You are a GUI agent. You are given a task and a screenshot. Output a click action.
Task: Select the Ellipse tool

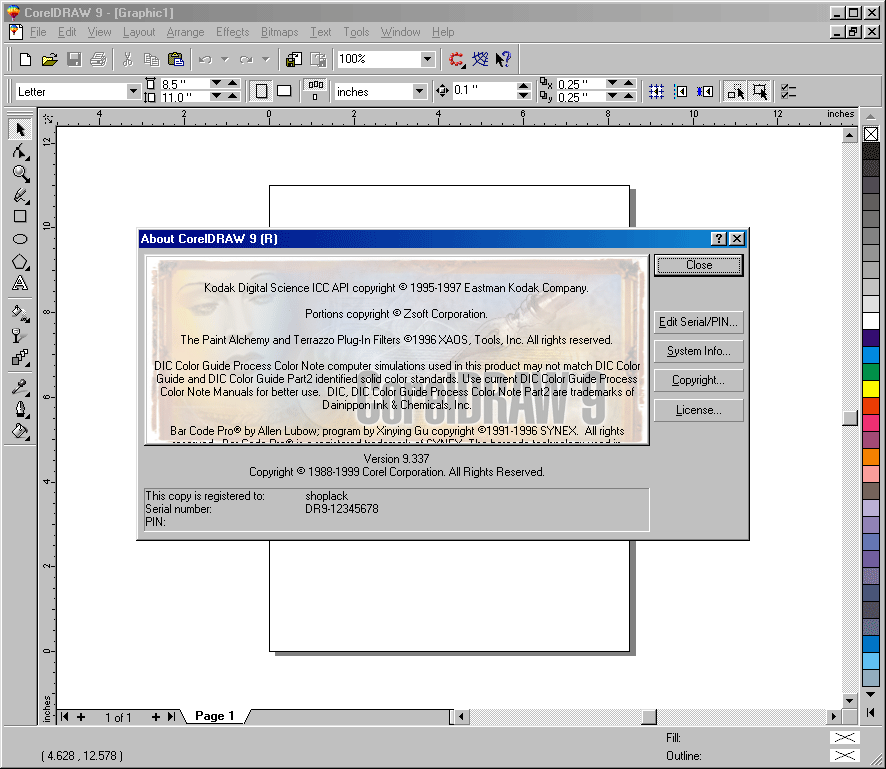pyautogui.click(x=20, y=240)
